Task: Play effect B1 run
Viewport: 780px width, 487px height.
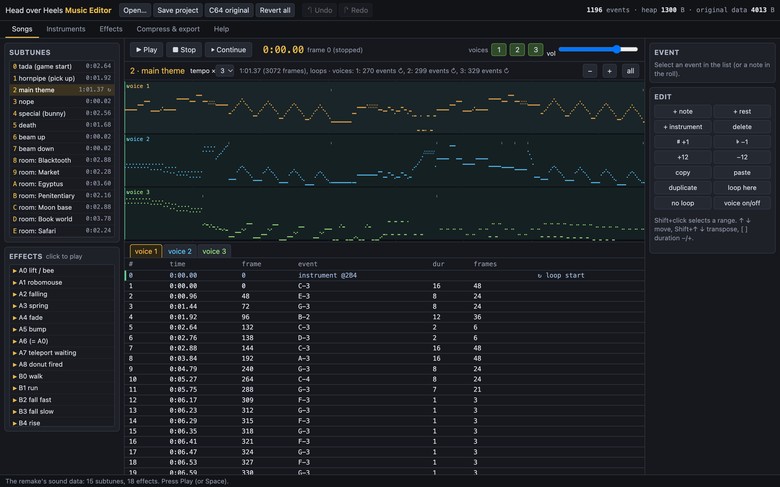Action: point(62,388)
